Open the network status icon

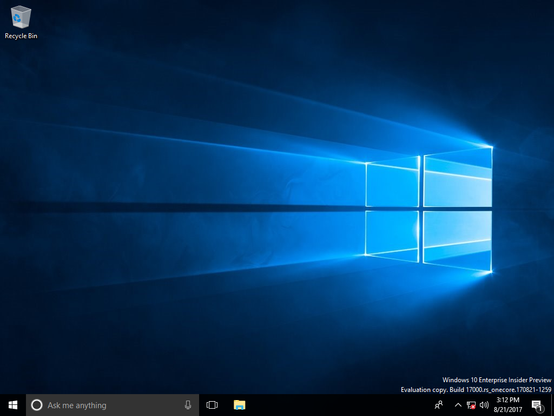471,405
